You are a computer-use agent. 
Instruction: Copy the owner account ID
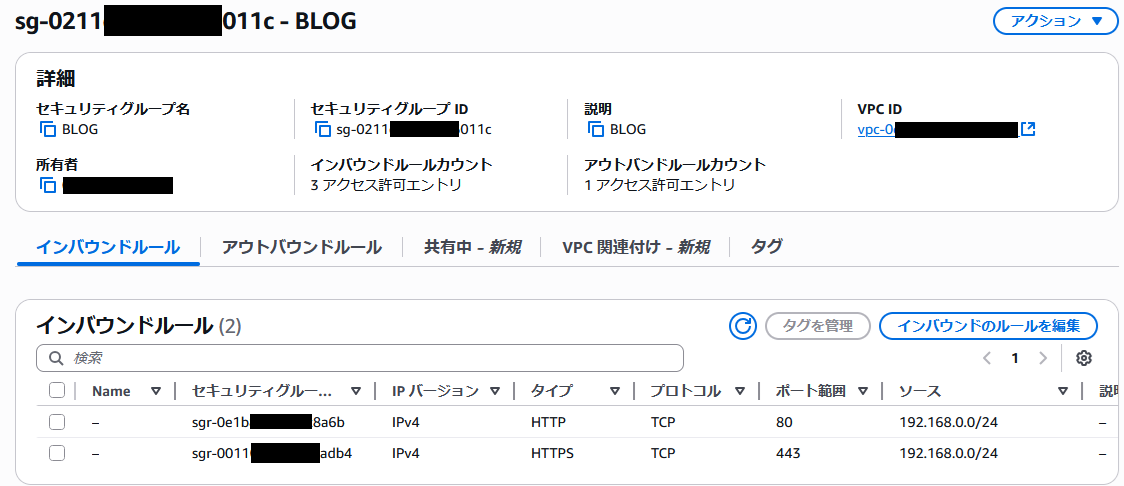[x=47, y=185]
